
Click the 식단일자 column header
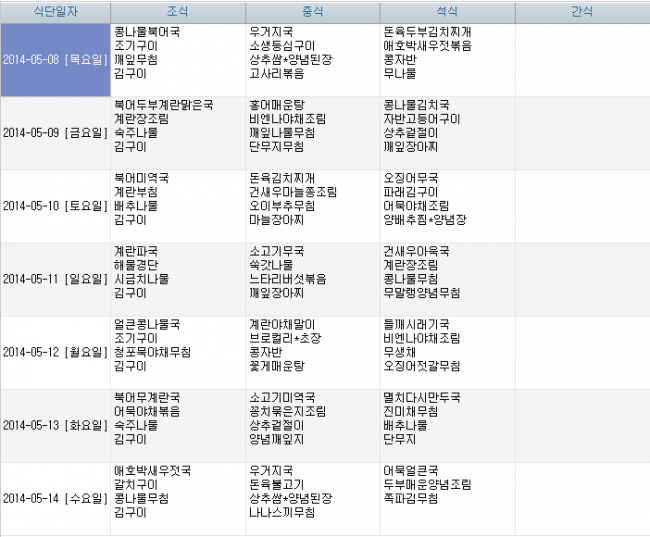[55, 12]
